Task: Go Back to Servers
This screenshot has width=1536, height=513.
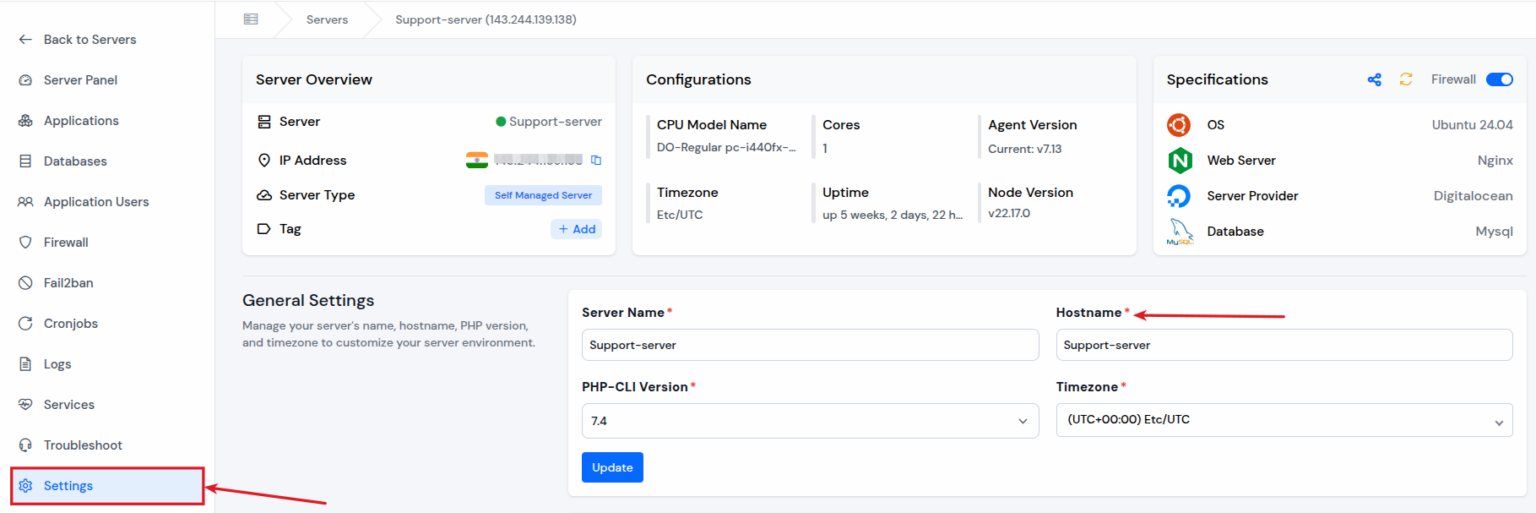Action: 89,40
